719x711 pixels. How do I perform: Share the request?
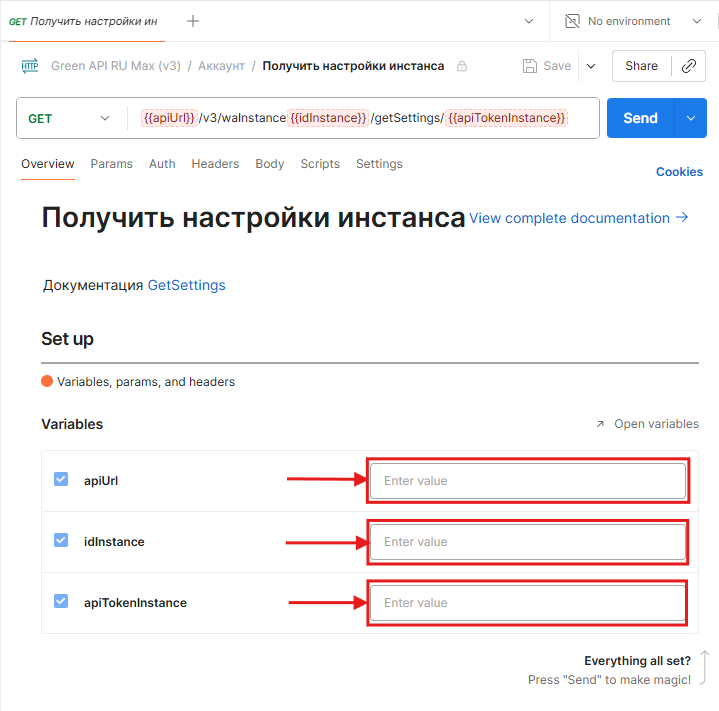(641, 66)
